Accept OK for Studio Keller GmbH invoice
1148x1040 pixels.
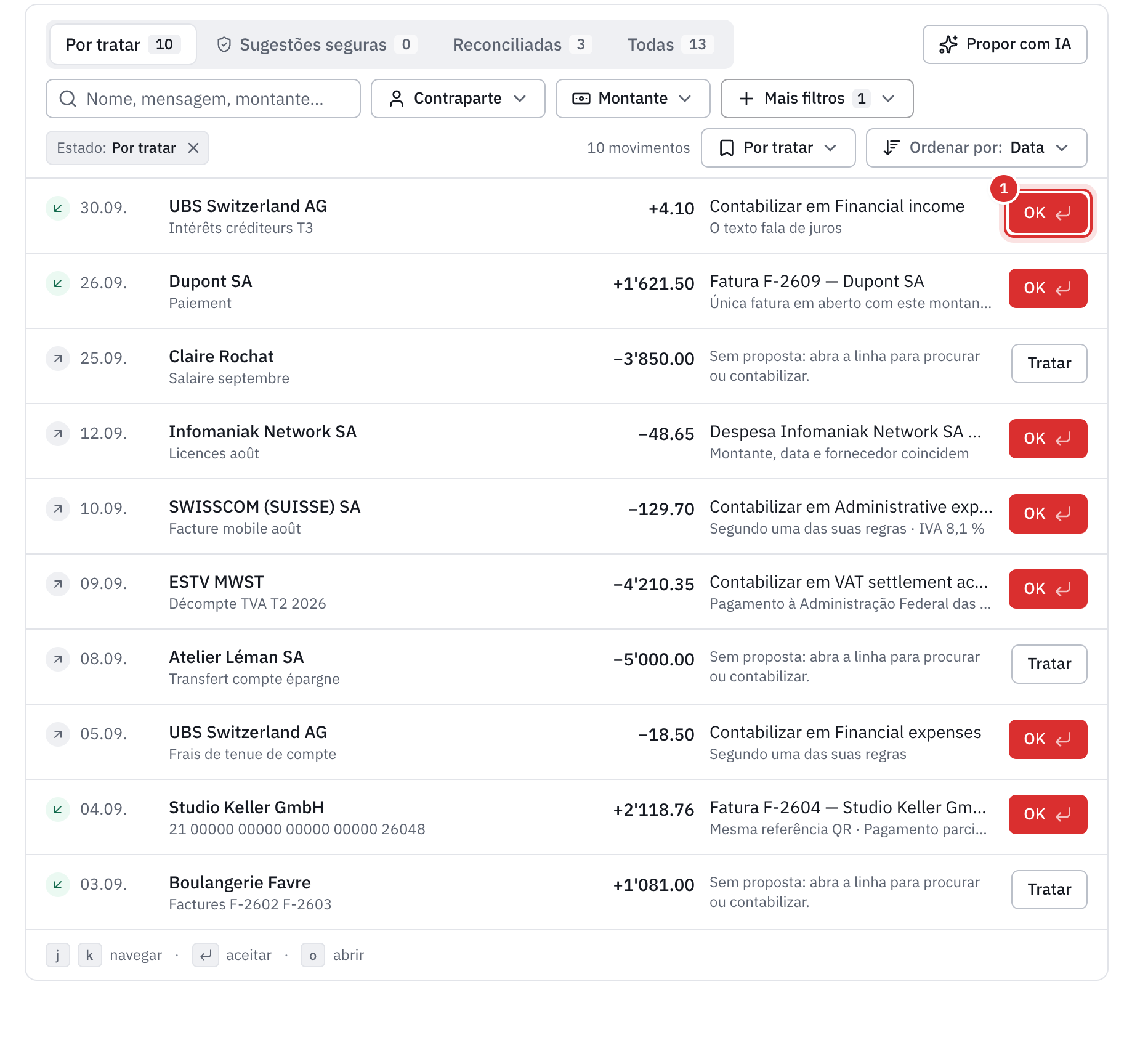[x=1048, y=815]
